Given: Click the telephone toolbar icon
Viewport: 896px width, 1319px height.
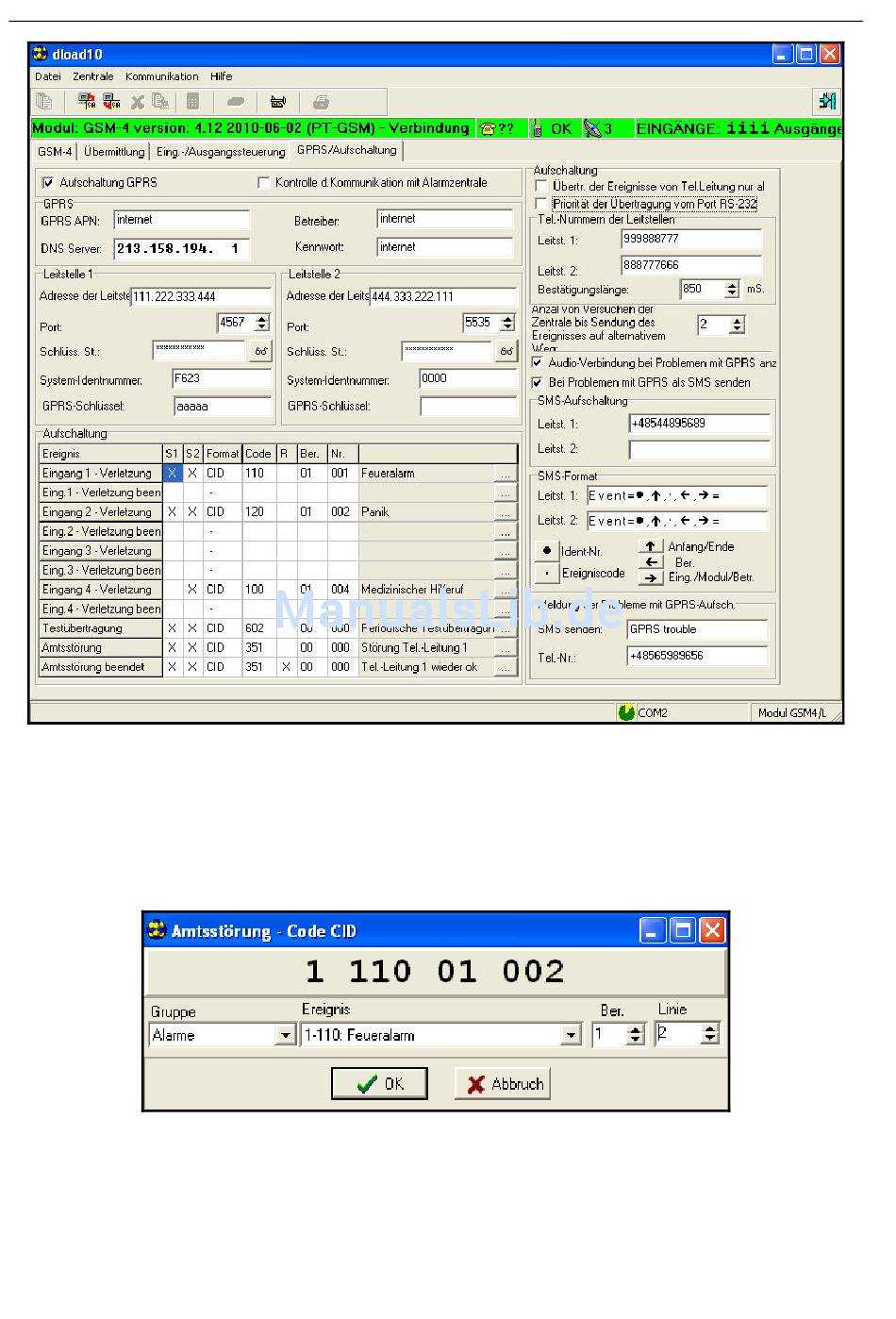Looking at the screenshot, I should pos(278,102).
